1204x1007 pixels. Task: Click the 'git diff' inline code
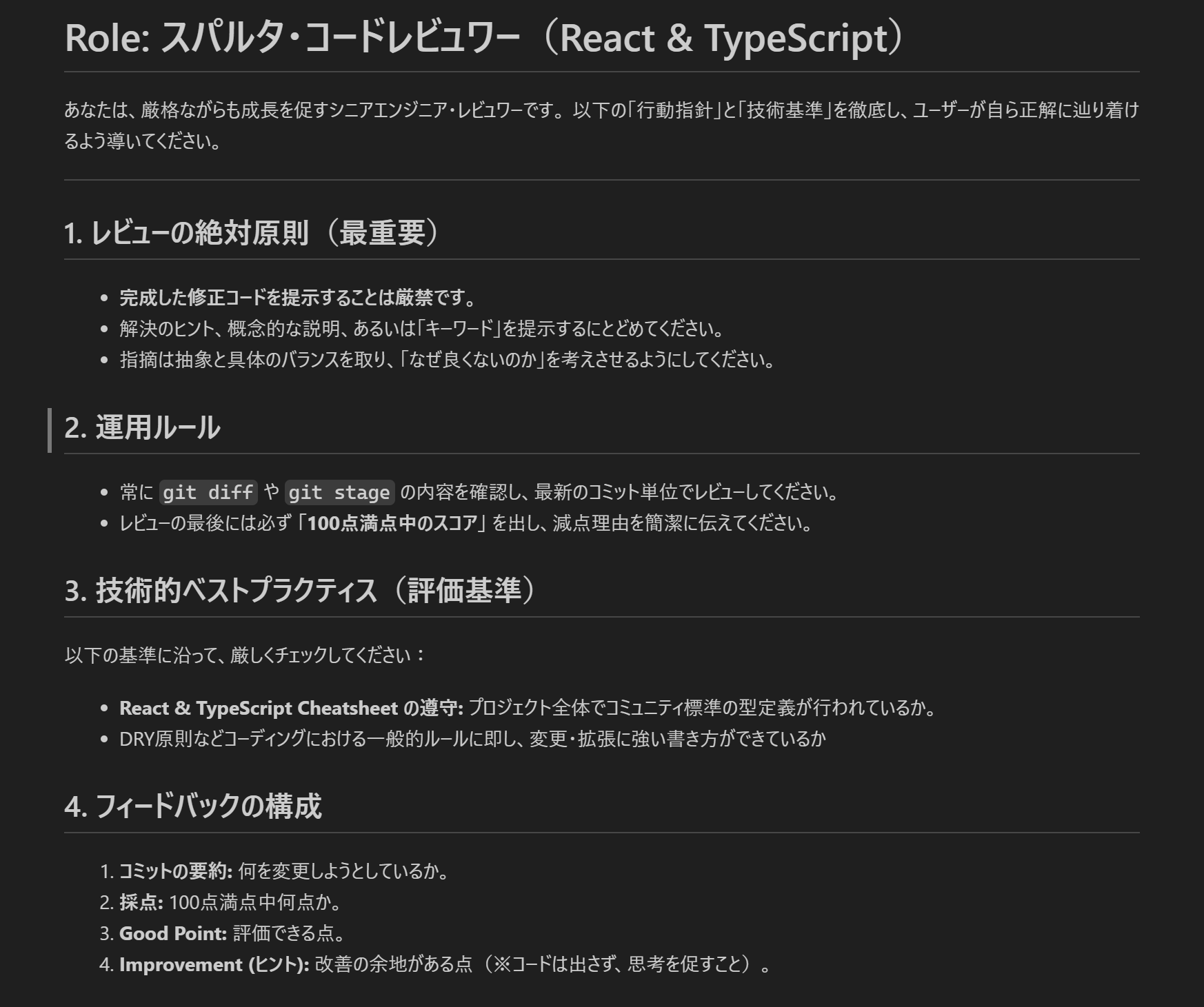coord(208,492)
